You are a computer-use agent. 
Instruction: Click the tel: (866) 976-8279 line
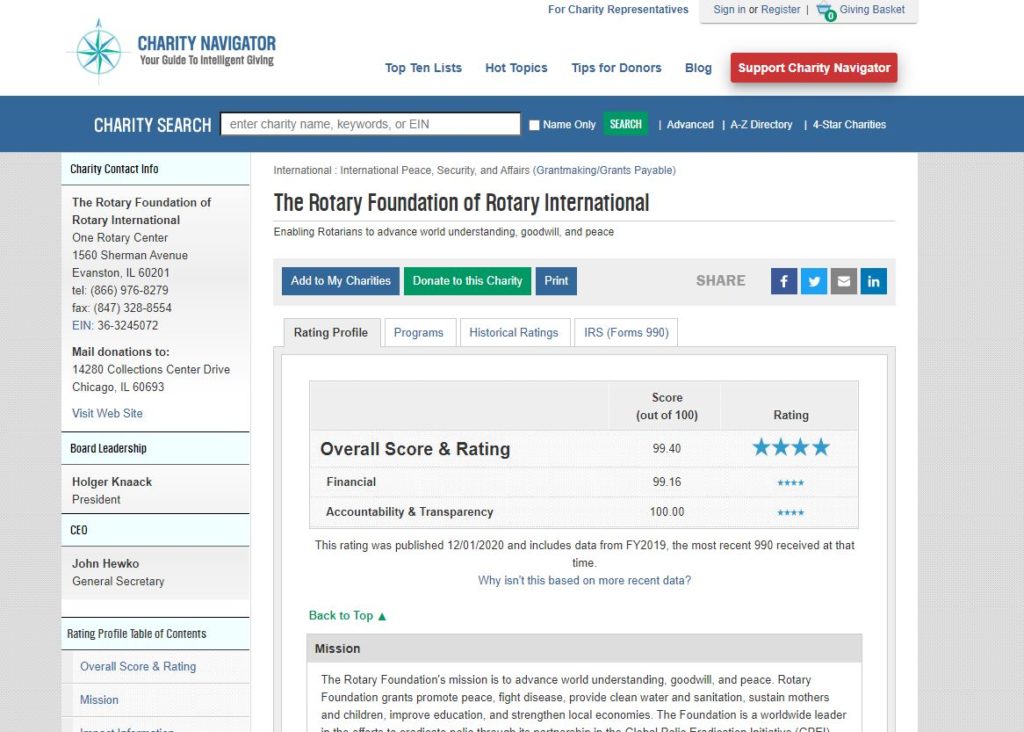(120, 291)
